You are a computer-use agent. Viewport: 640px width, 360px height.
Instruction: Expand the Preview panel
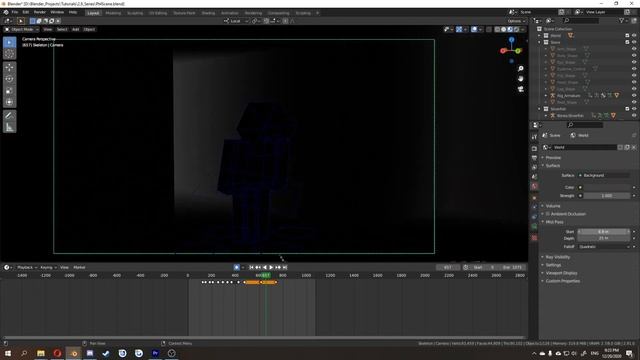coord(553,158)
